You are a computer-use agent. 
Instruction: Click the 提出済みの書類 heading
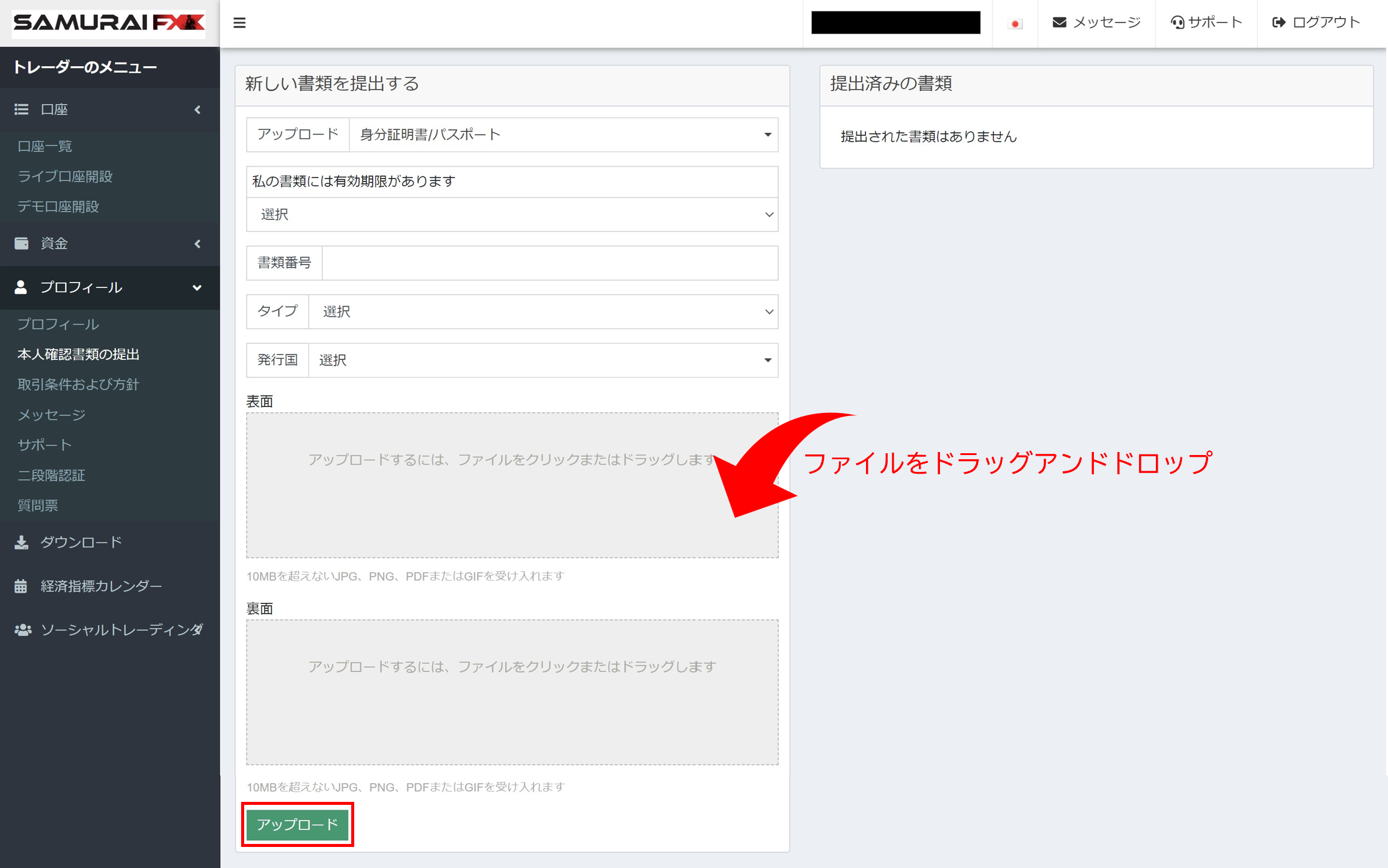coord(891,84)
